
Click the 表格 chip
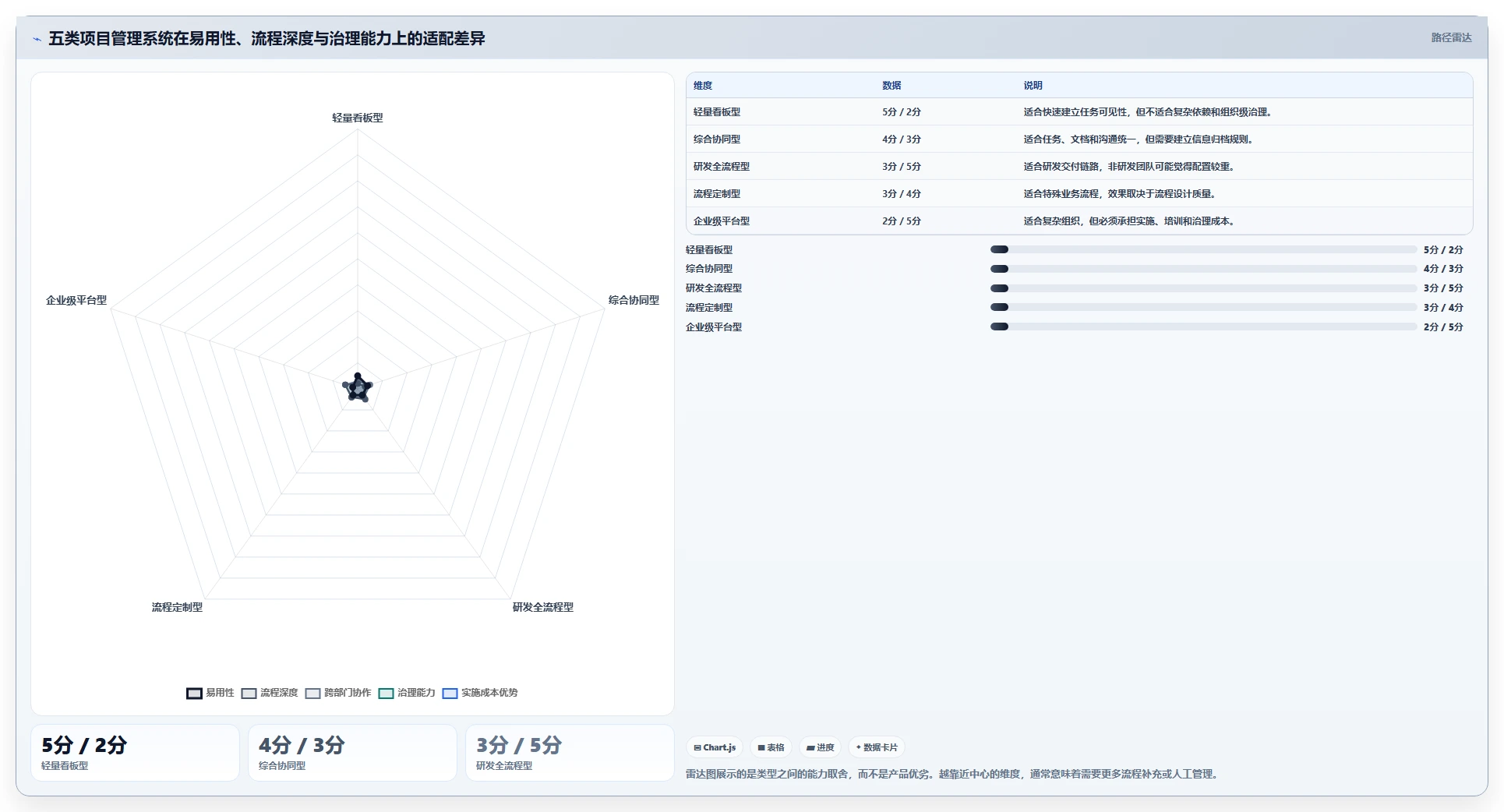tap(771, 747)
